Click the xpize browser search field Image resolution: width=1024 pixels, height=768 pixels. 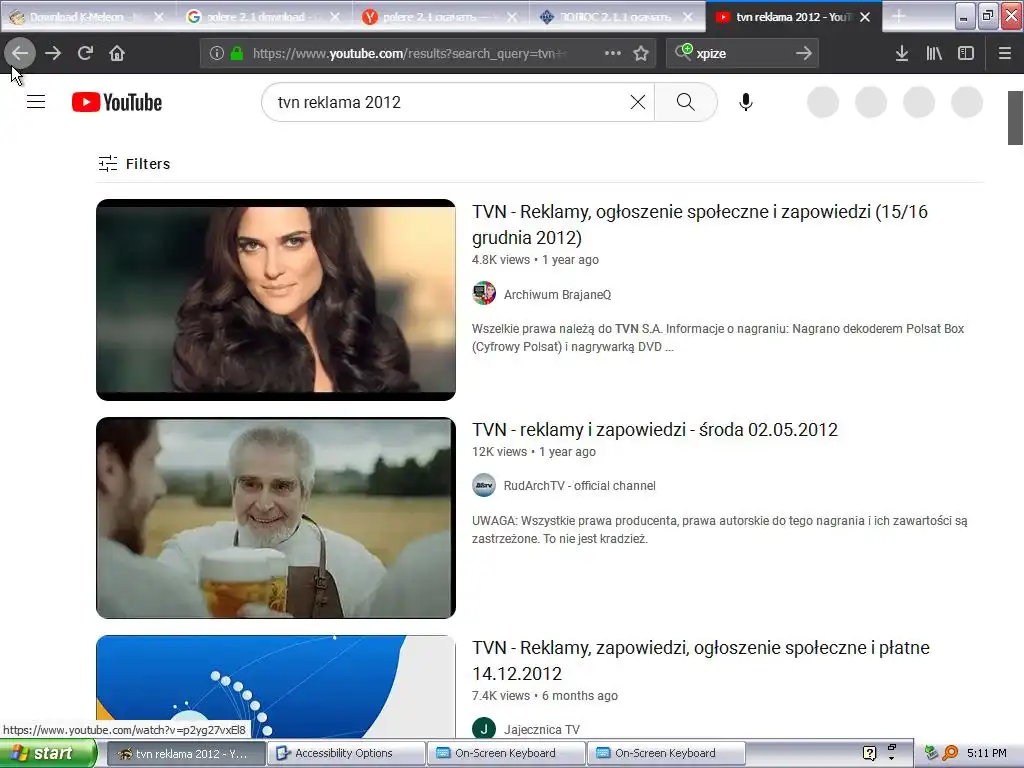click(742, 53)
